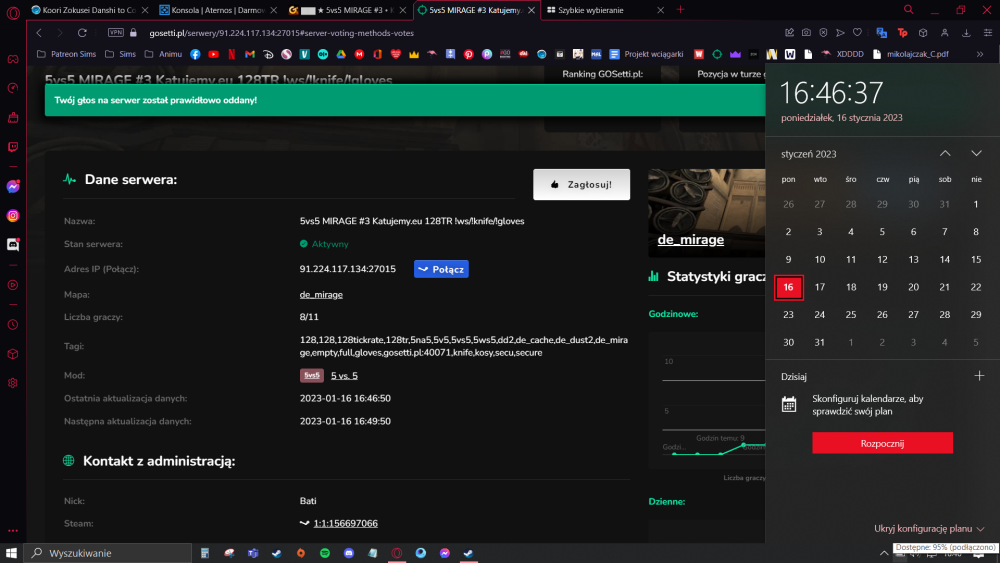Open the downloads icon in toolbar
This screenshot has width=1000, height=563.
966,33
